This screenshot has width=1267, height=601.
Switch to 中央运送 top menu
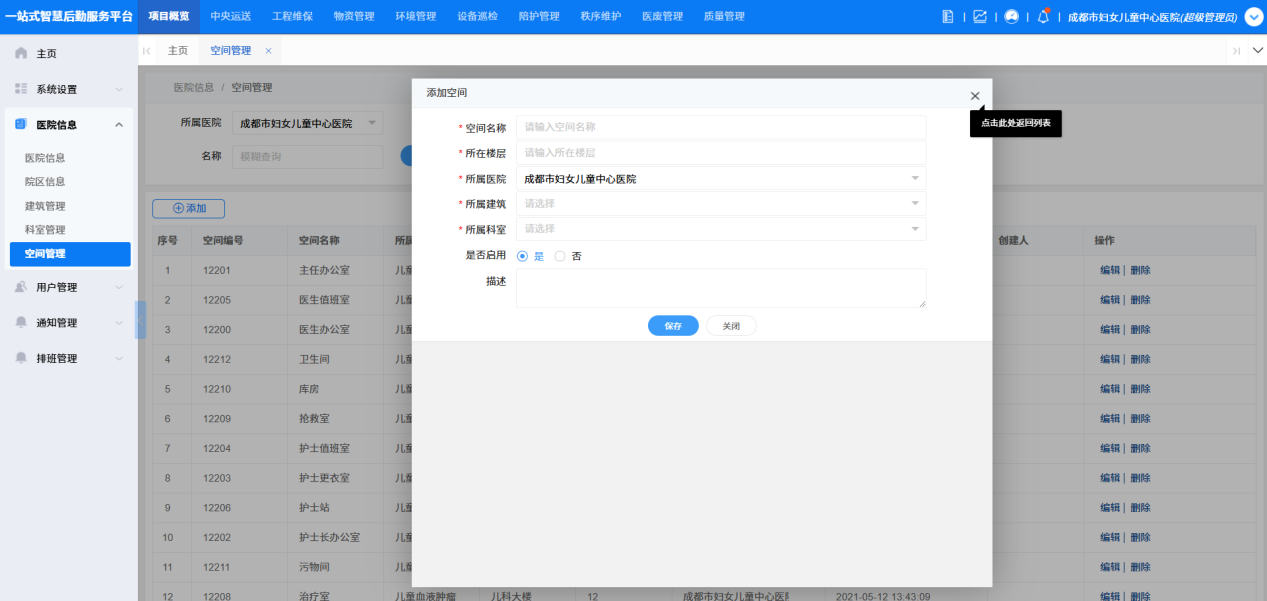231,17
